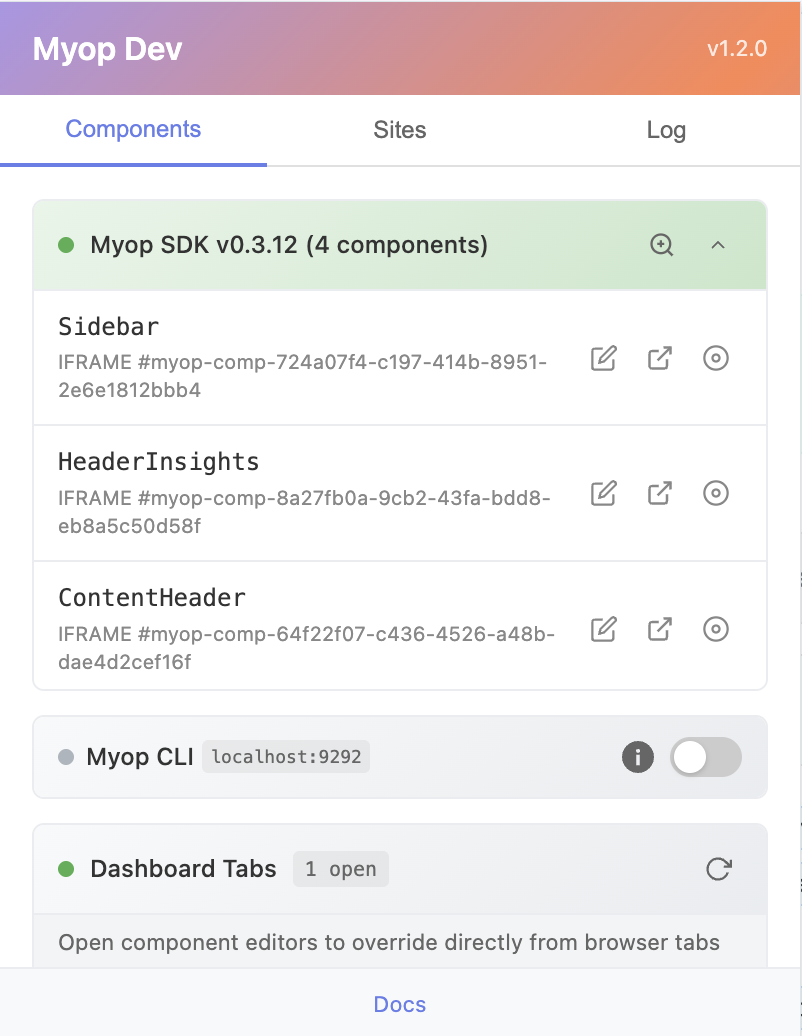Collapse the Myop SDK components section
Image resolution: width=802 pixels, height=1036 pixels.
pyautogui.click(x=717, y=245)
